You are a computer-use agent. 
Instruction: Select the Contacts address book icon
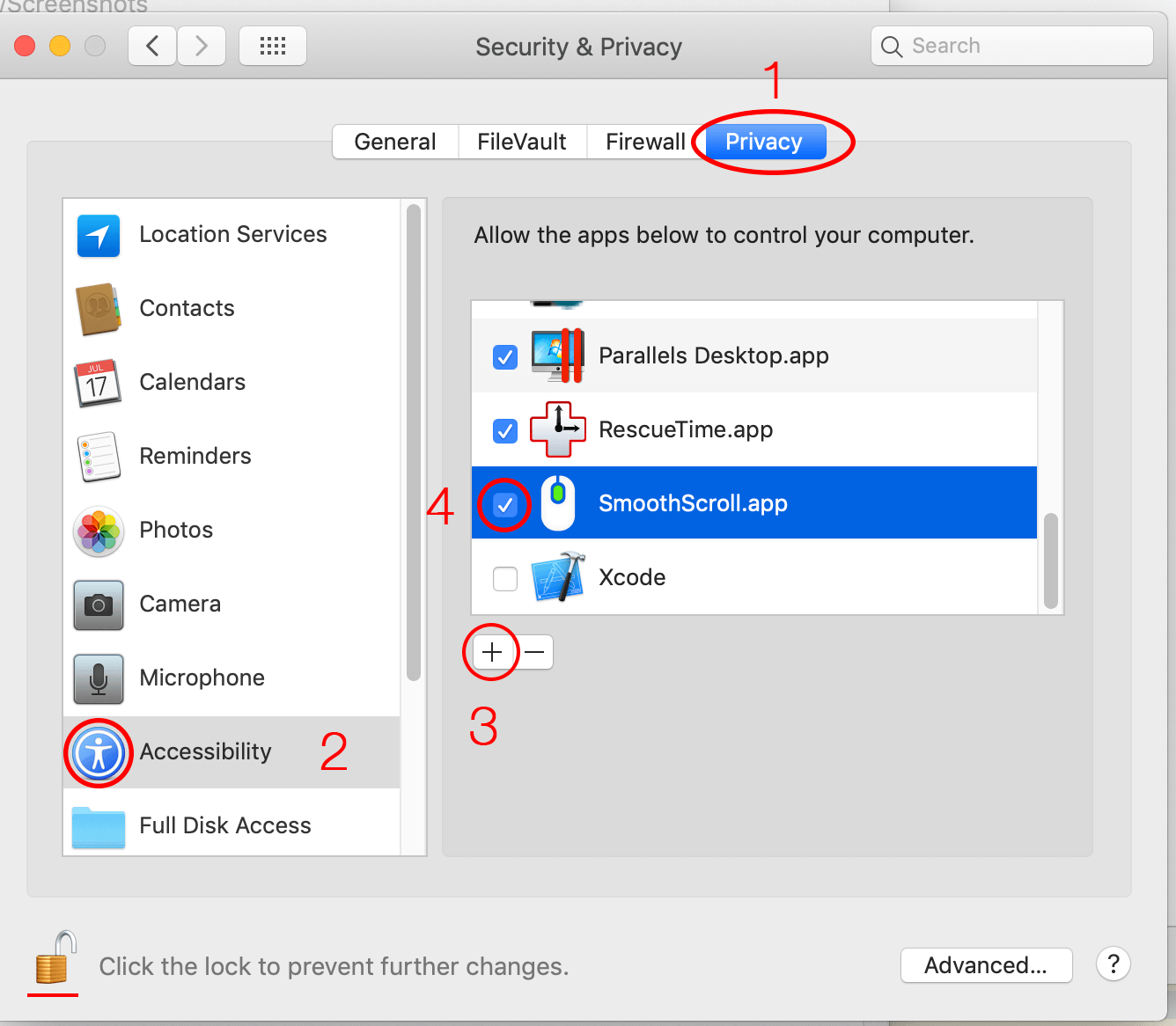pyautogui.click(x=99, y=309)
